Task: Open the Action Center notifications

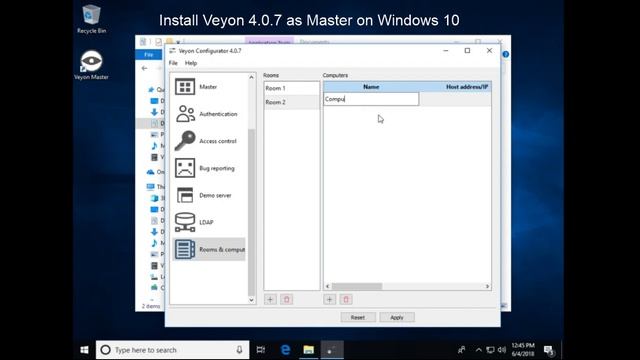Action: tap(549, 350)
